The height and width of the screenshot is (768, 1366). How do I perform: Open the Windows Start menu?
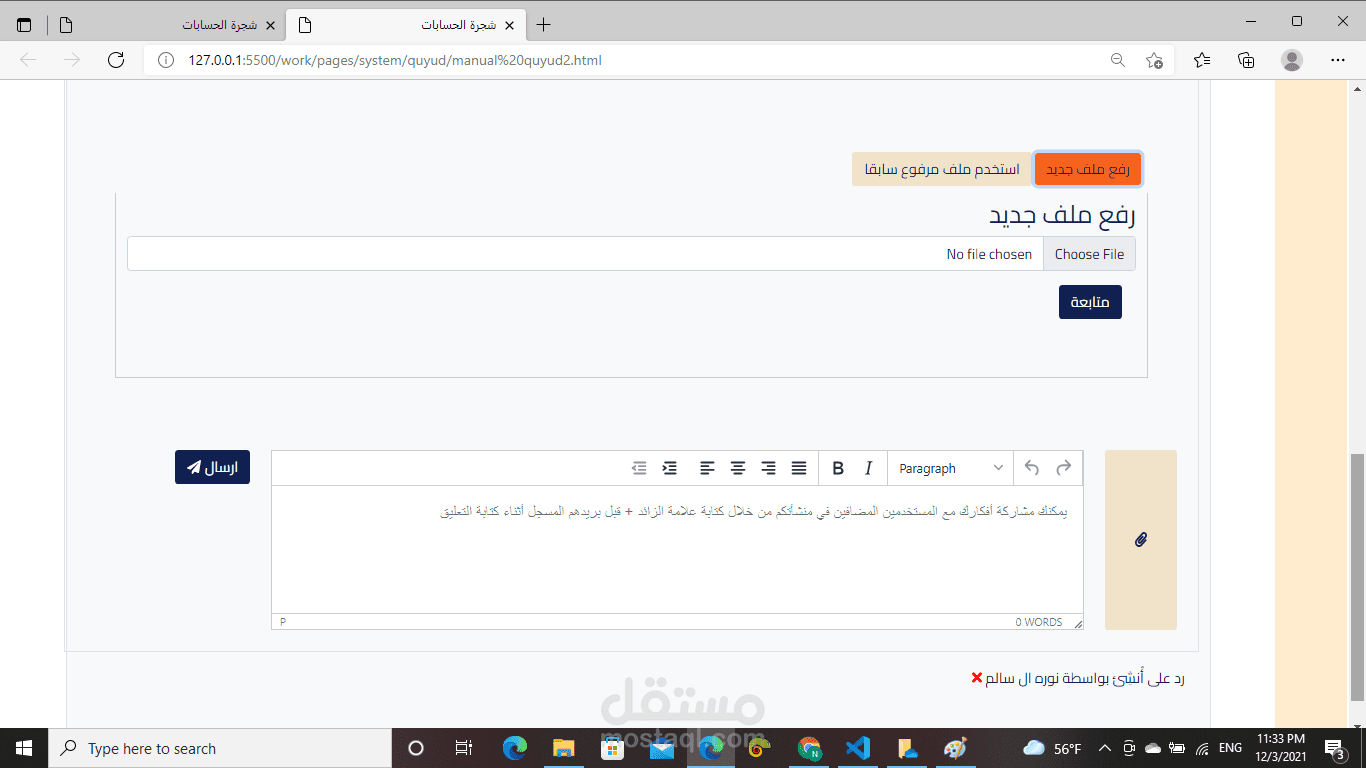coord(24,748)
